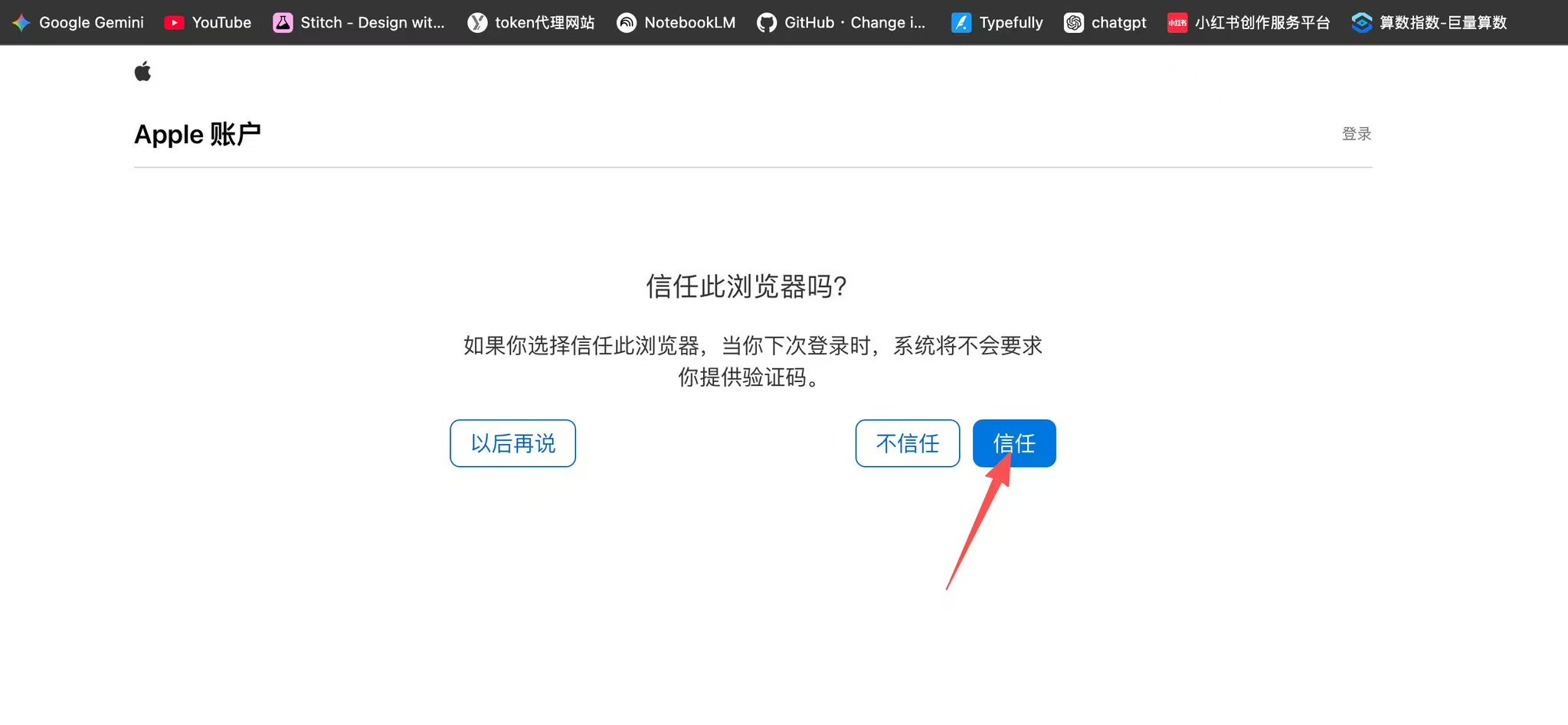Open the Typefully bookmark
1568x725 pixels.
[997, 22]
